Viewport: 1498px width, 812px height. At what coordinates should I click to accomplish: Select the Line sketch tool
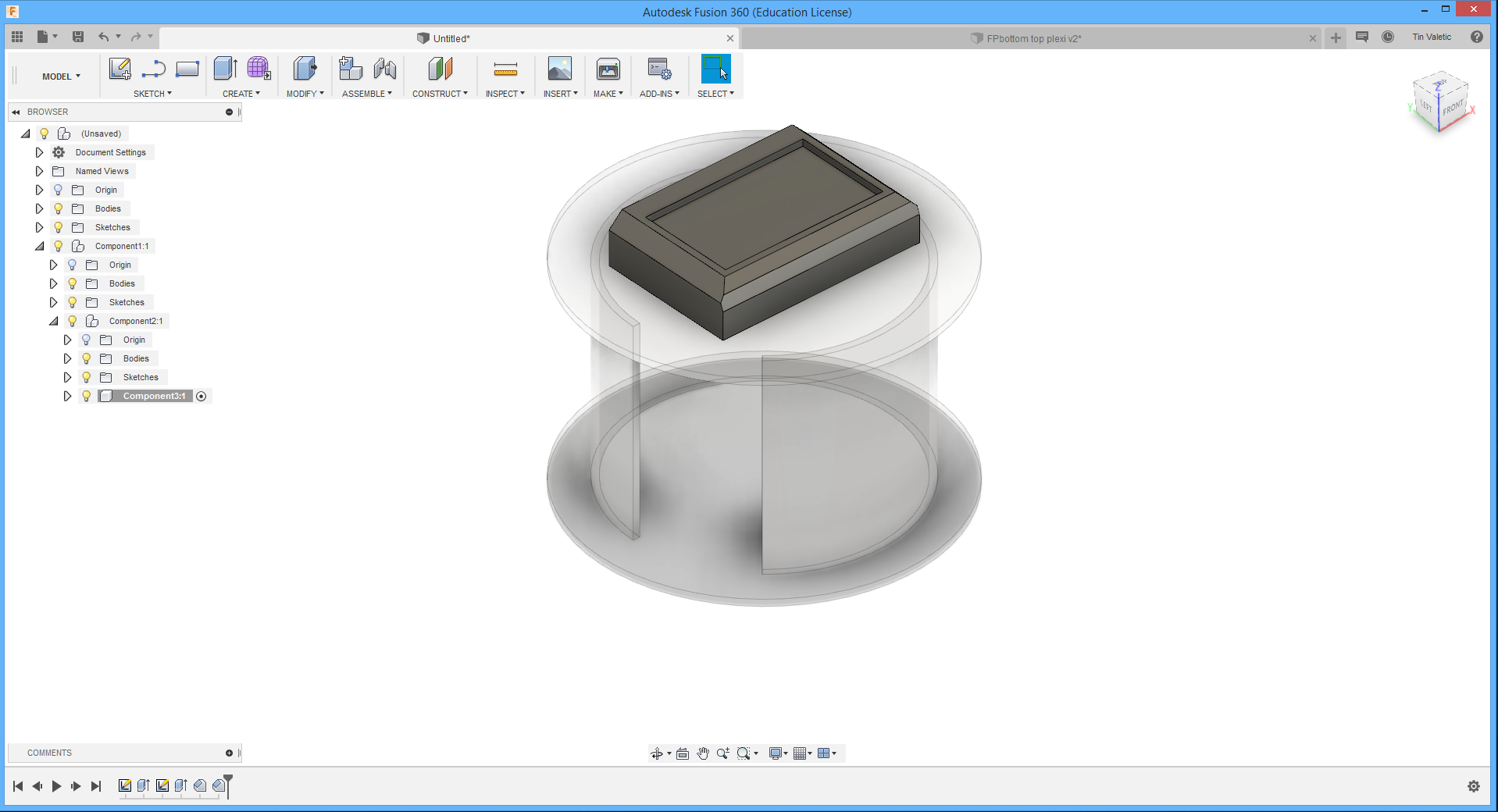153,69
